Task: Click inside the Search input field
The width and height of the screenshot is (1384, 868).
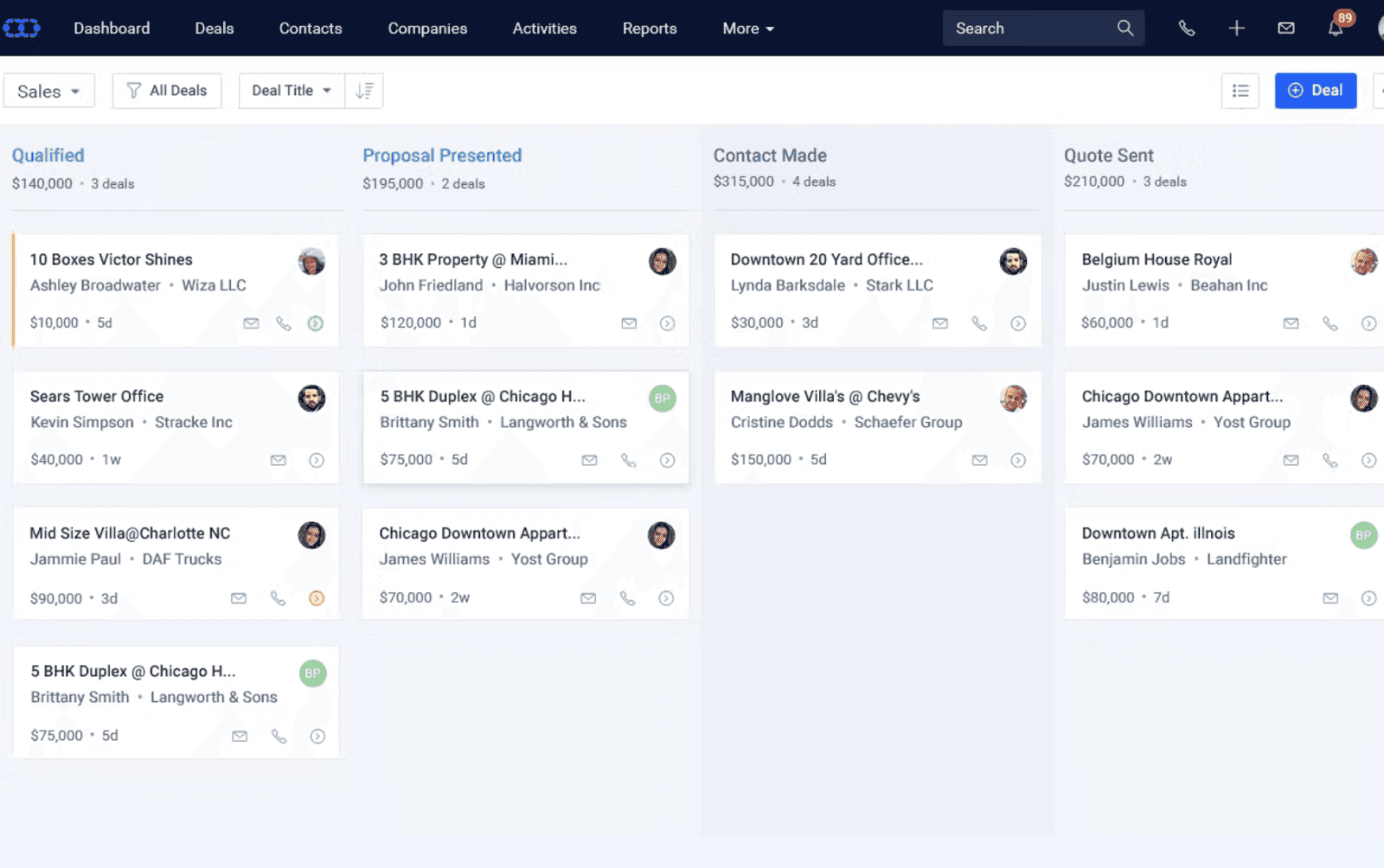Action: (1021, 28)
